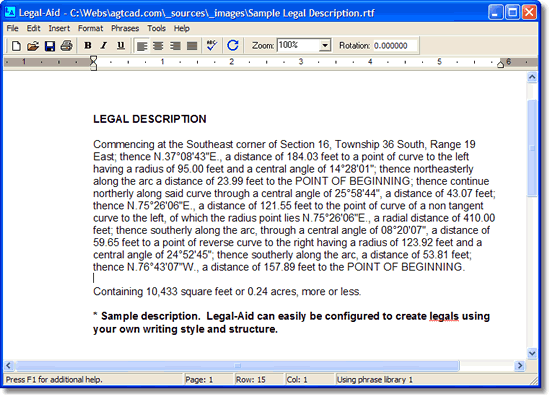Click the vertical scrollbar thumb
This screenshot has height=397, width=550.
pos(532,148)
